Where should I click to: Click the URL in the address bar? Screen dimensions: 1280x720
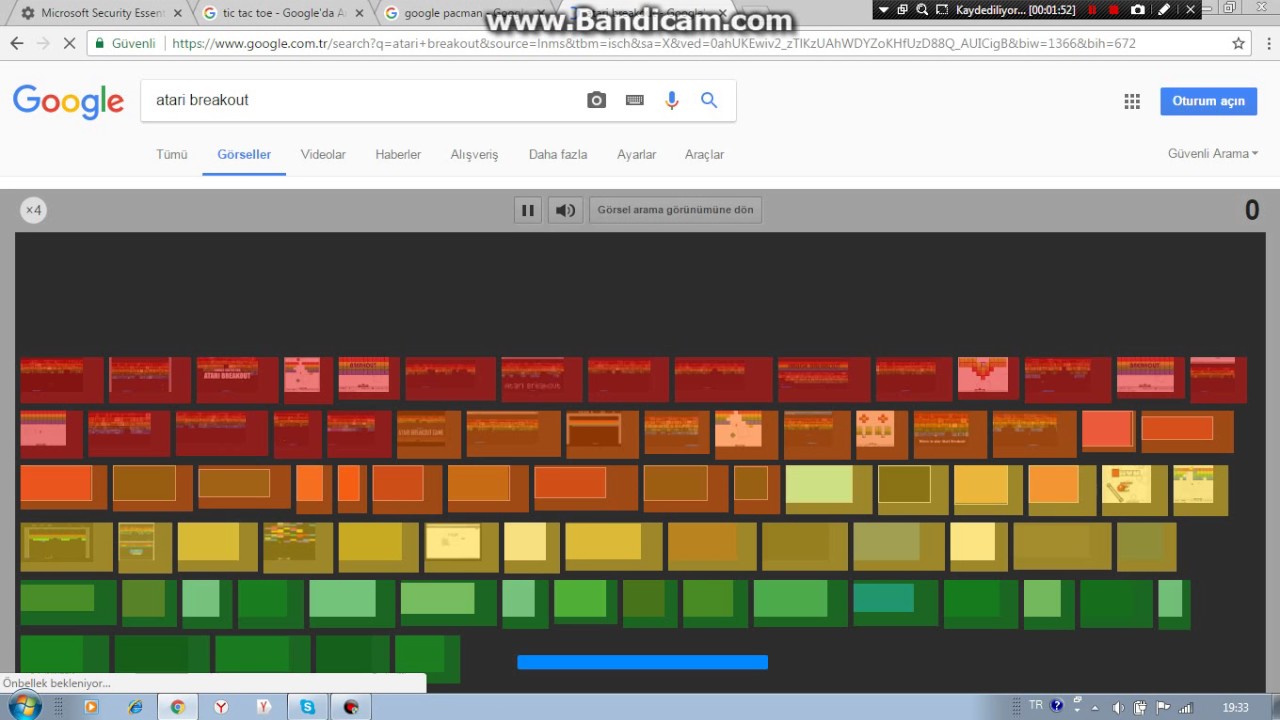654,44
